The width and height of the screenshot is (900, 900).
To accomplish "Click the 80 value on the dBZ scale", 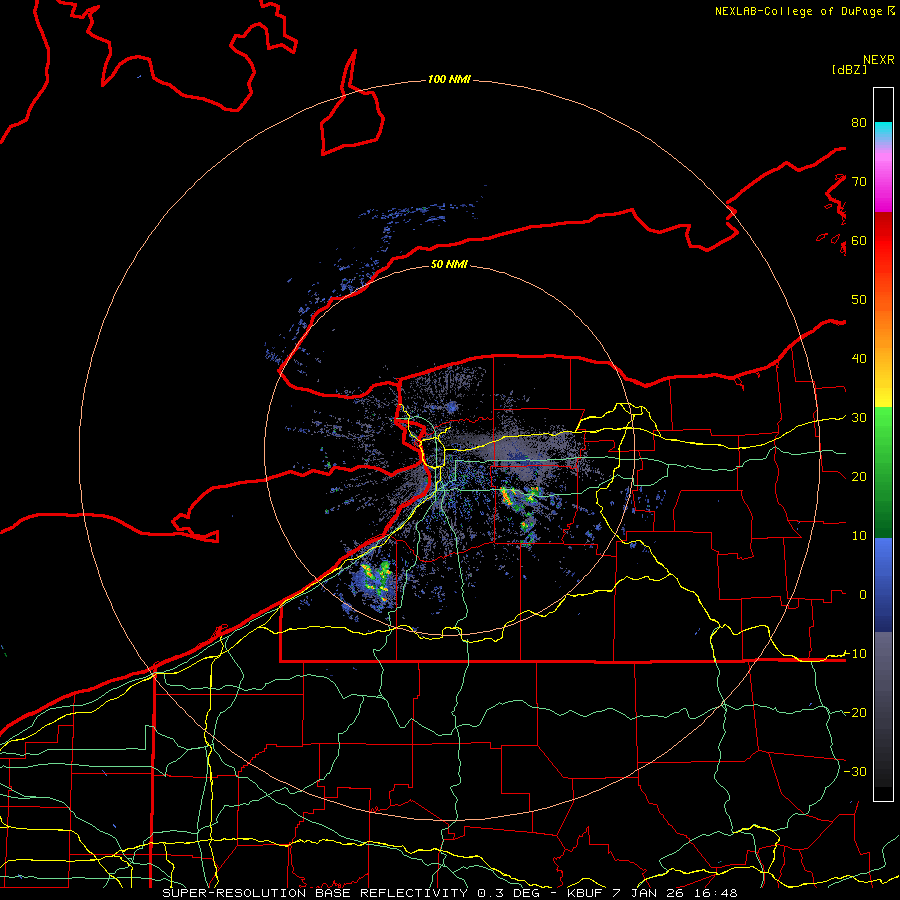I will pyautogui.click(x=859, y=122).
